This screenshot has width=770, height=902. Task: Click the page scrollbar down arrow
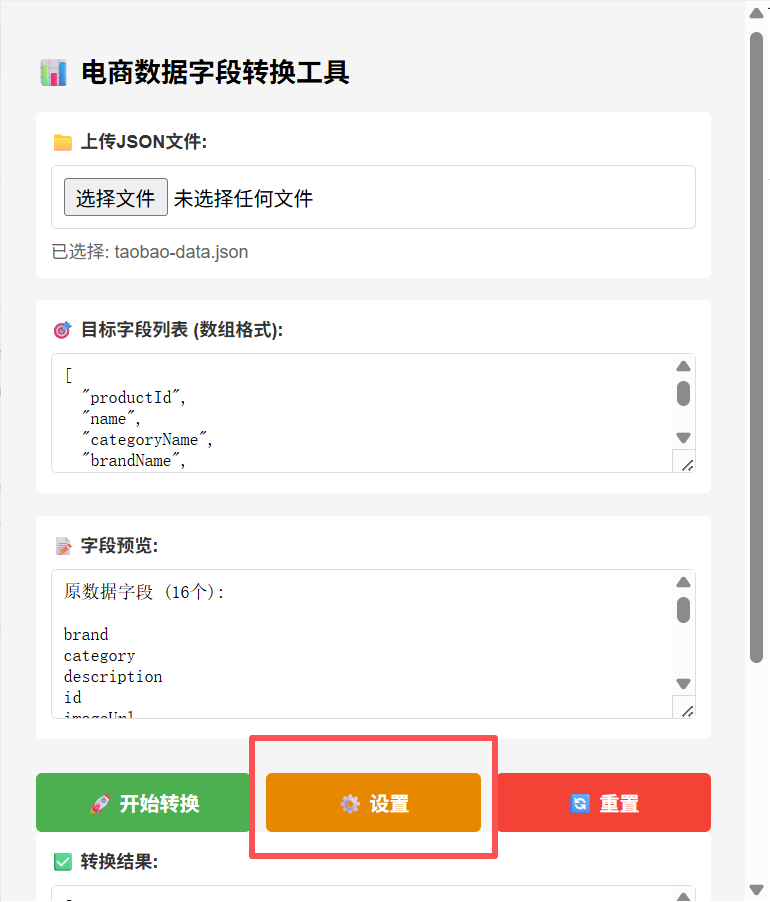click(x=756, y=889)
